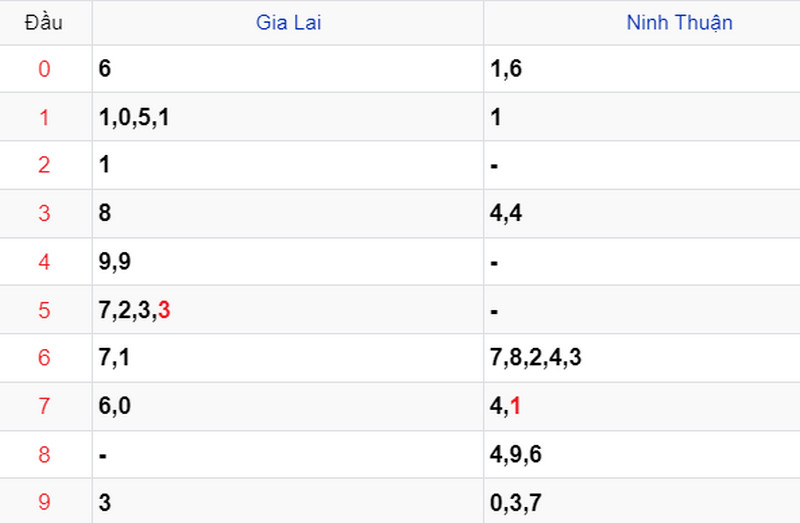This screenshot has height=523, width=800.
Task: Select row head number 9
Action: [44, 502]
